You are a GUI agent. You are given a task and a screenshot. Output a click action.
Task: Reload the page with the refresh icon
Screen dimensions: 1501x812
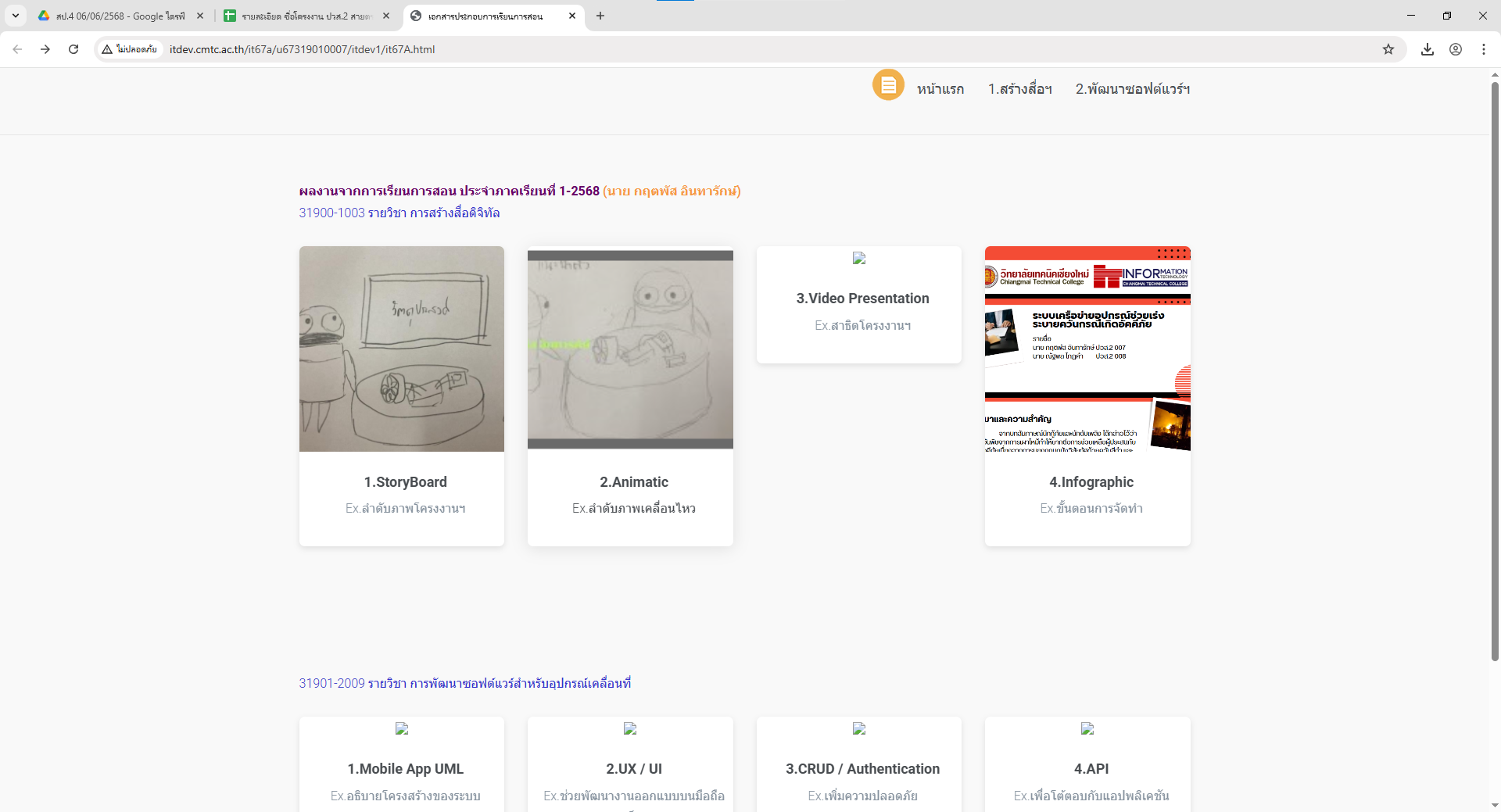click(x=73, y=49)
